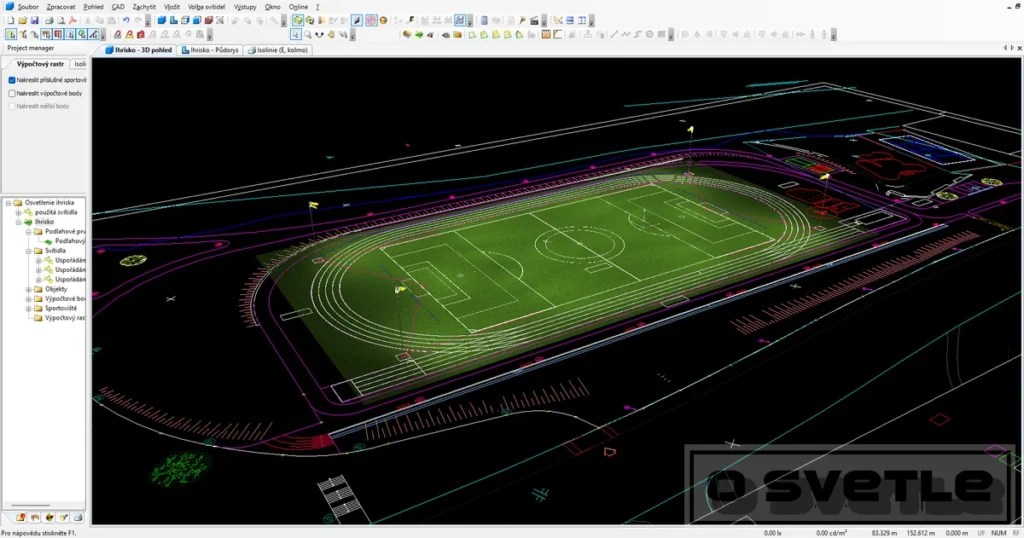Screen dimensions: 1024x538
Task: Select the hand pan tool
Action: pos(331,35)
